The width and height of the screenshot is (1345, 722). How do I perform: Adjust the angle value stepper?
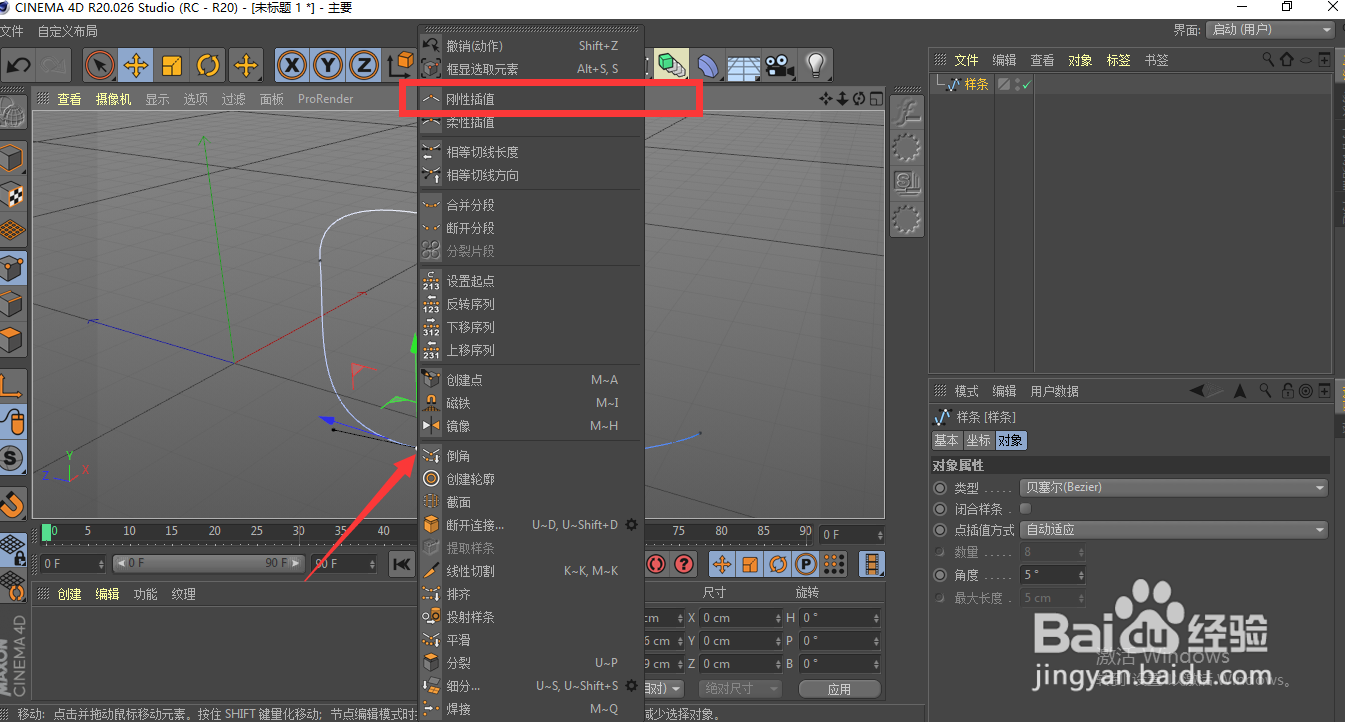pyautogui.click(x=1081, y=575)
